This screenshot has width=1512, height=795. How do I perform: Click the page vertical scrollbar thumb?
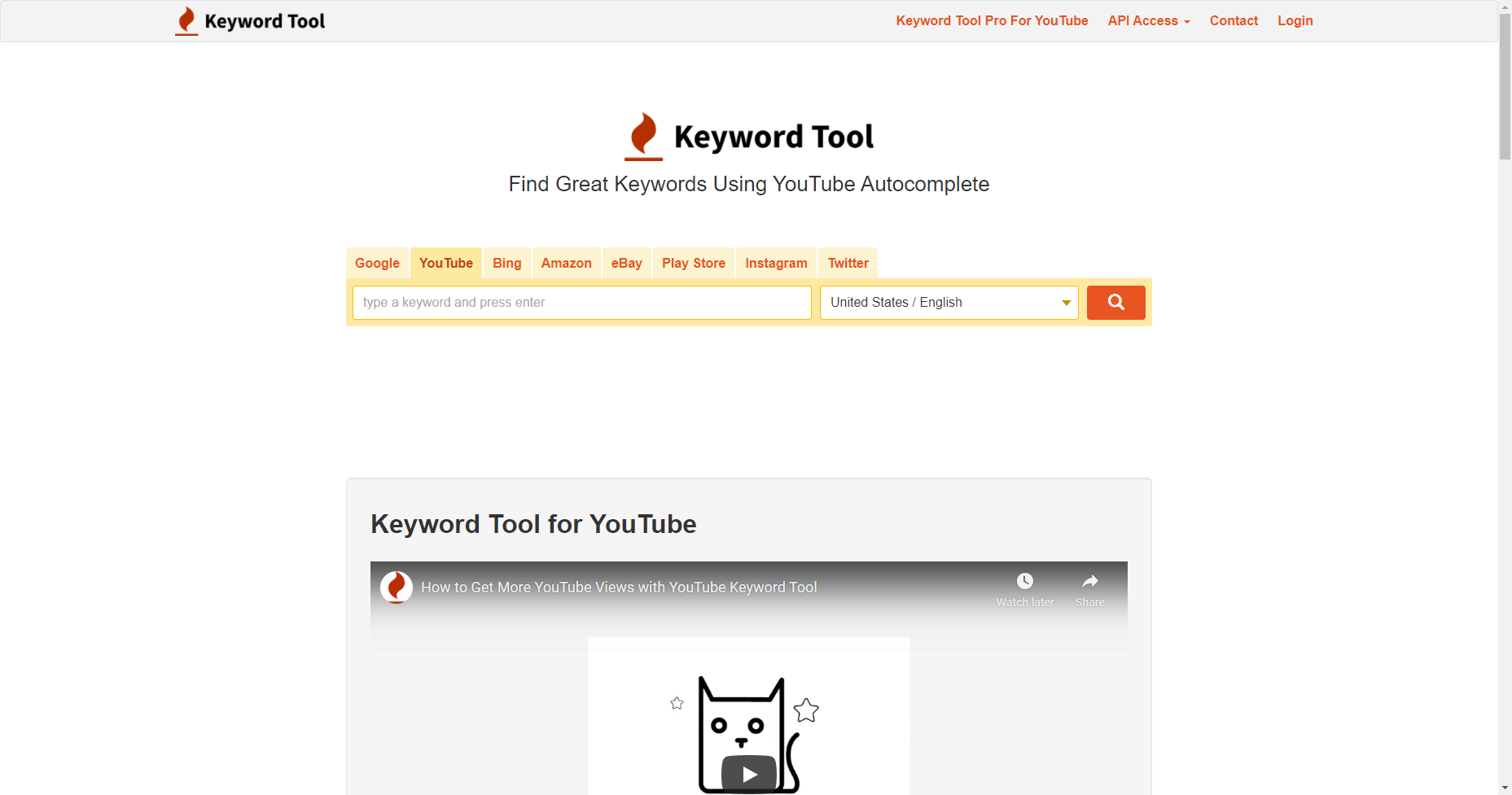pyautogui.click(x=1505, y=86)
